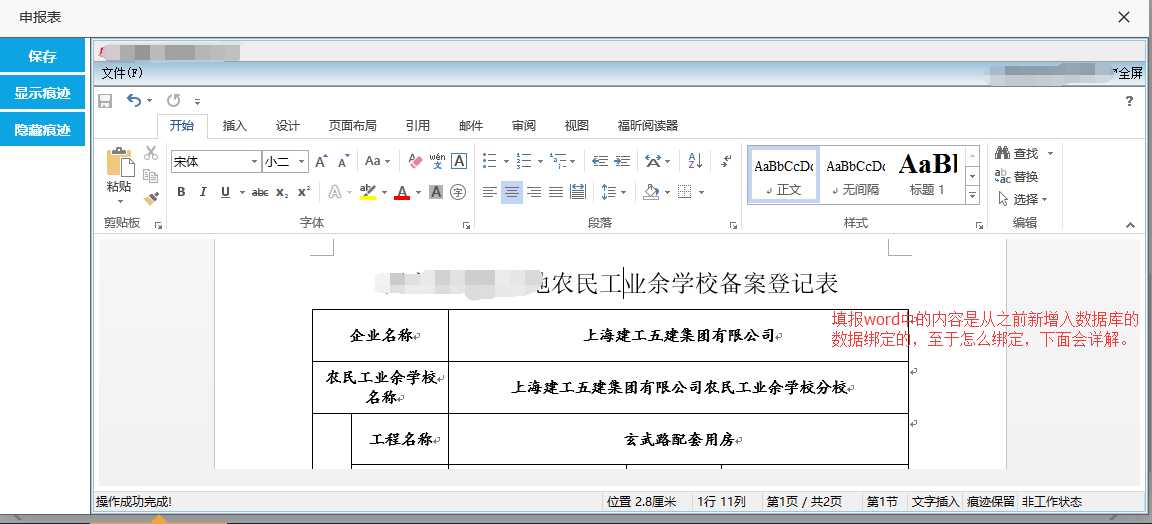
Task: Click the 全屏 fullscreen button
Action: click(x=1130, y=73)
